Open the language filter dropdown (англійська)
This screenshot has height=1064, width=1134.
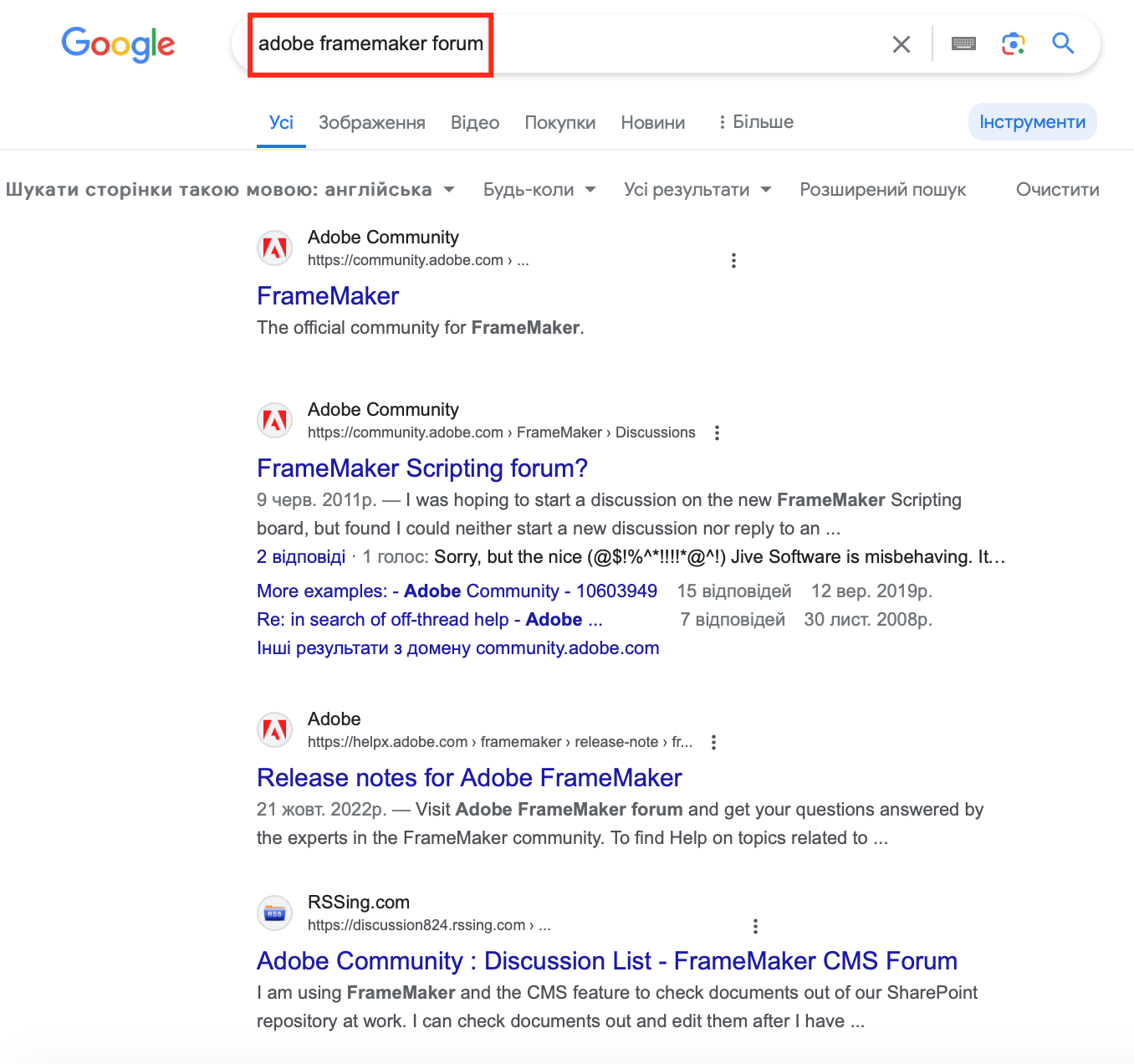tap(230, 190)
